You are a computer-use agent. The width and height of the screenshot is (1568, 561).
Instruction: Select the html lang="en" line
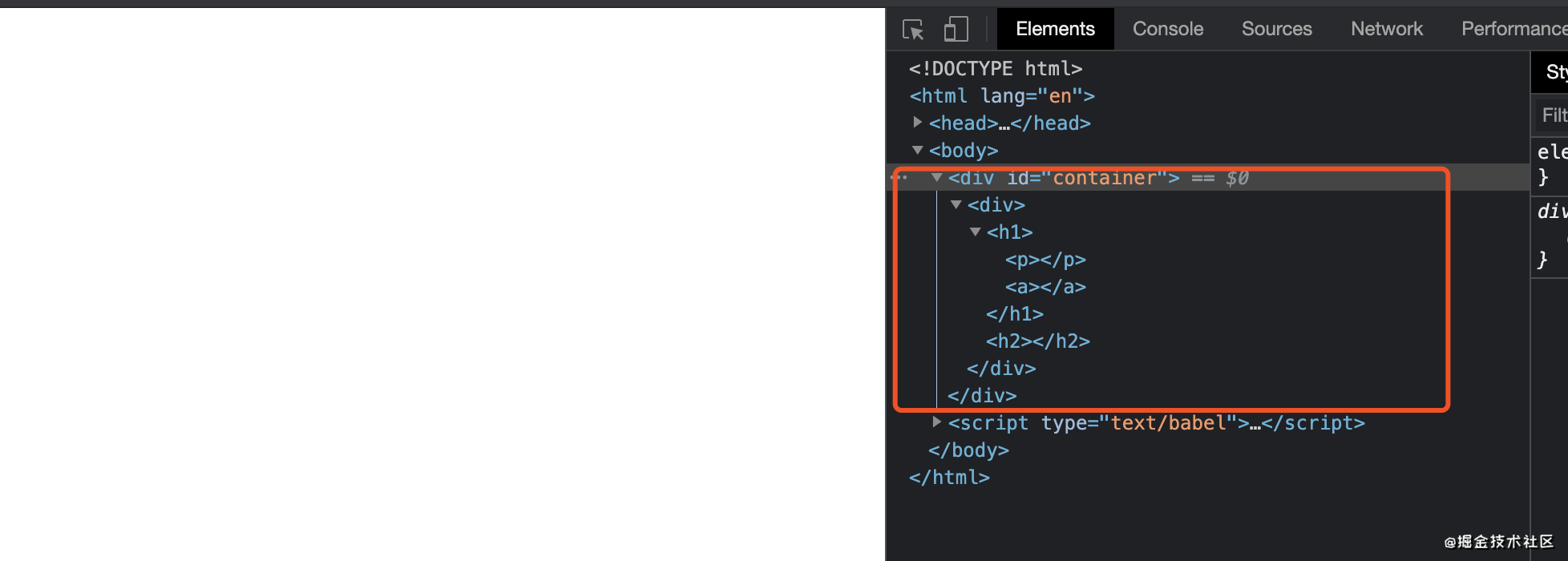(x=1002, y=96)
